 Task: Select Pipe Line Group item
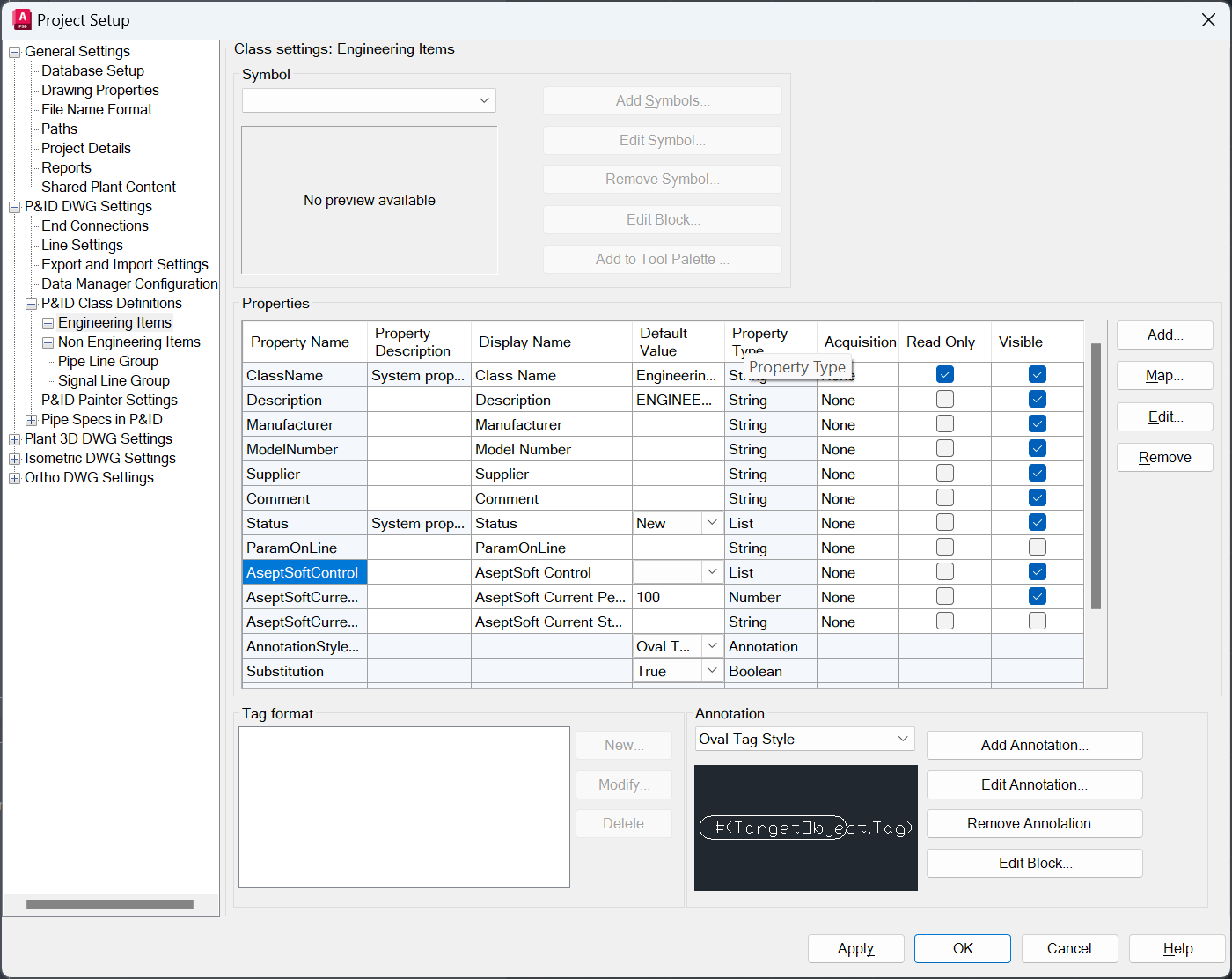point(108,361)
